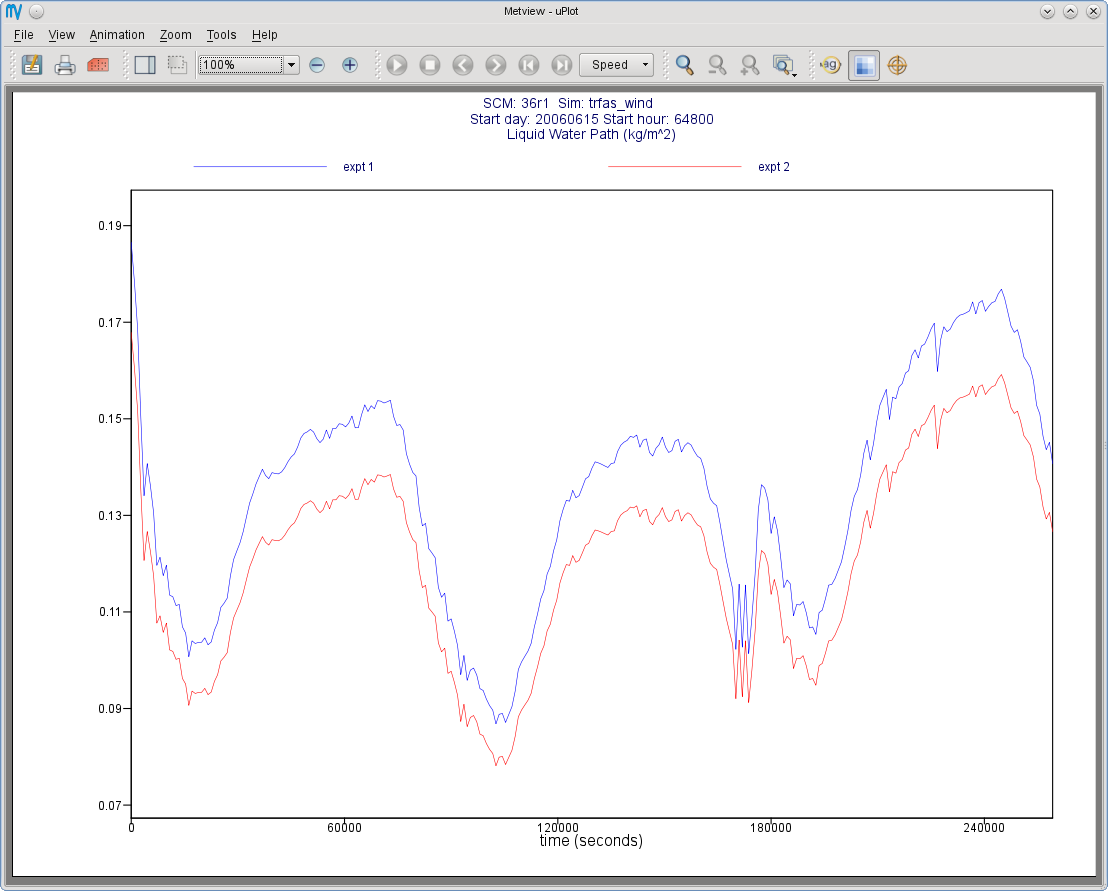The height and width of the screenshot is (891, 1108).
Task: Click the Play animation button
Action: coord(397,65)
